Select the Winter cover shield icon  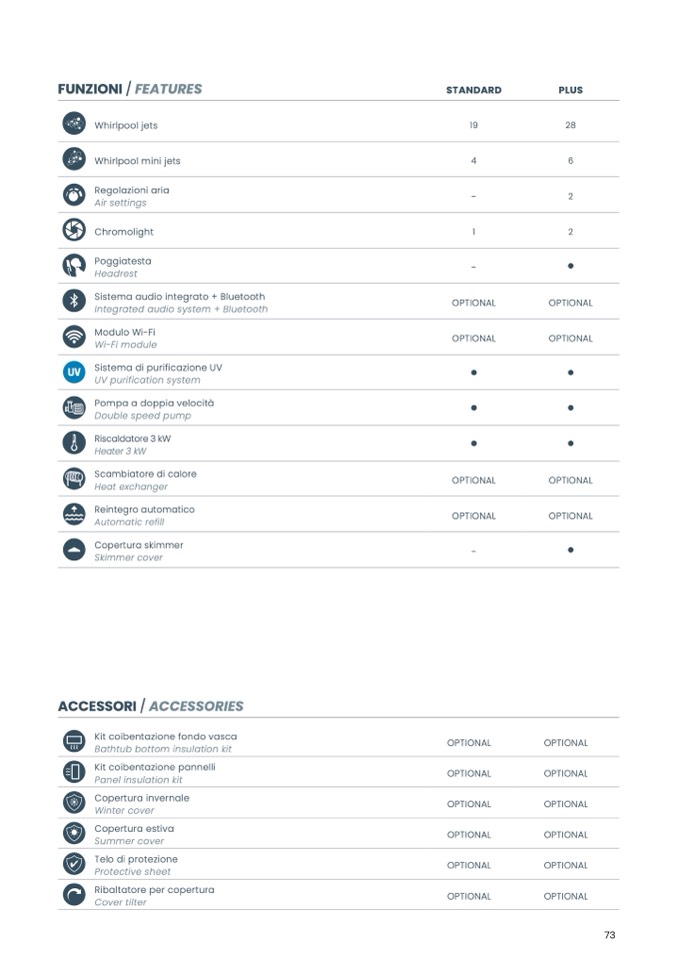click(x=73, y=803)
